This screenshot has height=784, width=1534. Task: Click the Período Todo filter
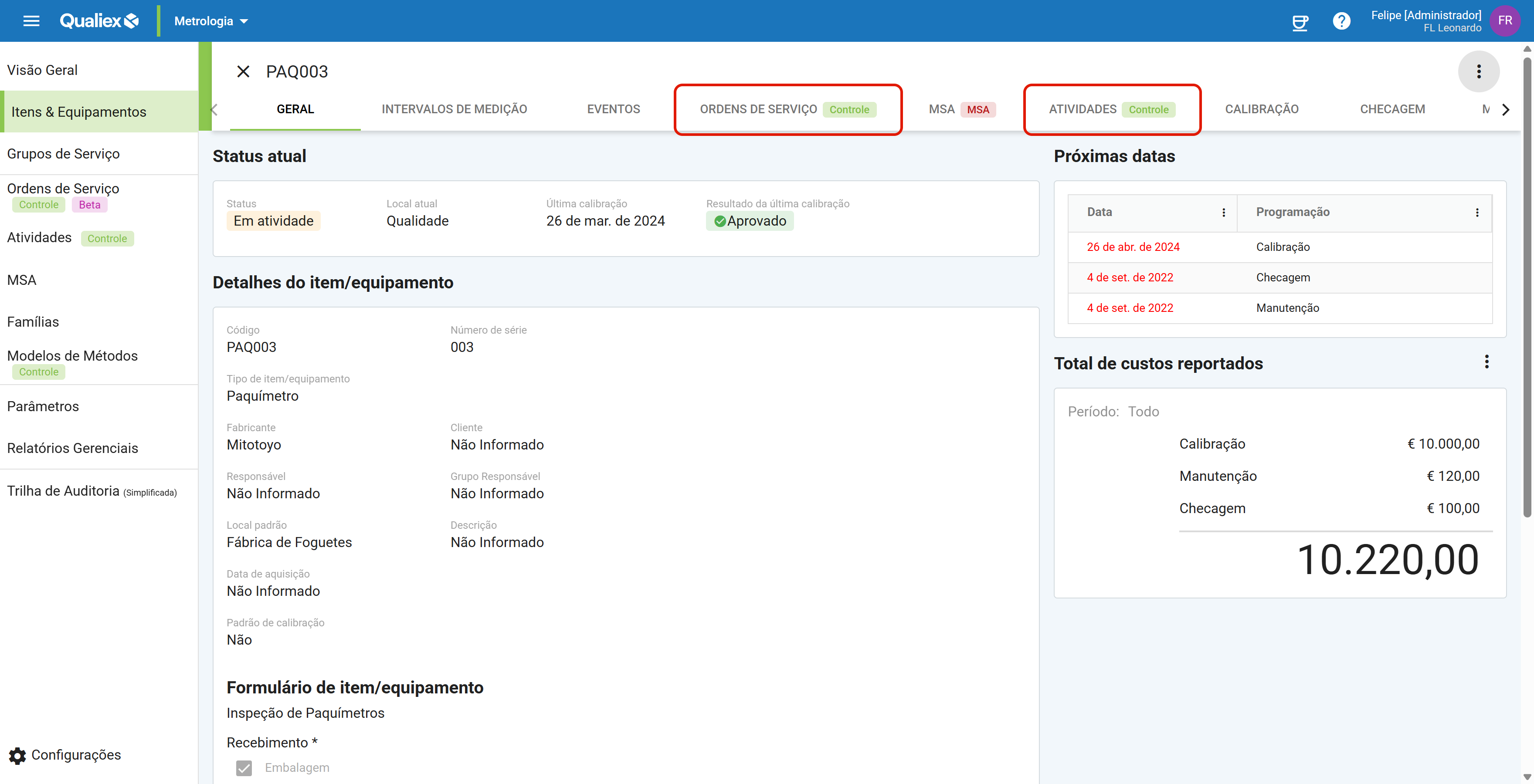point(1113,411)
